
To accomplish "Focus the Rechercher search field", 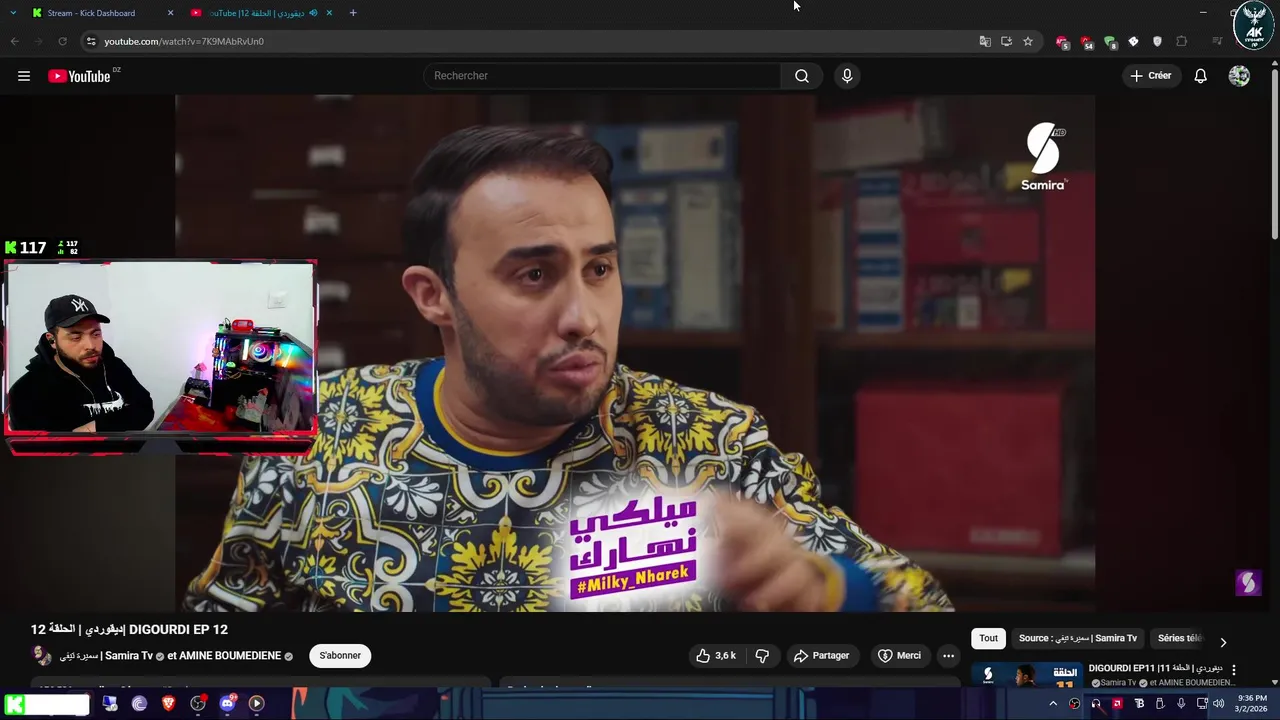I will [x=603, y=76].
